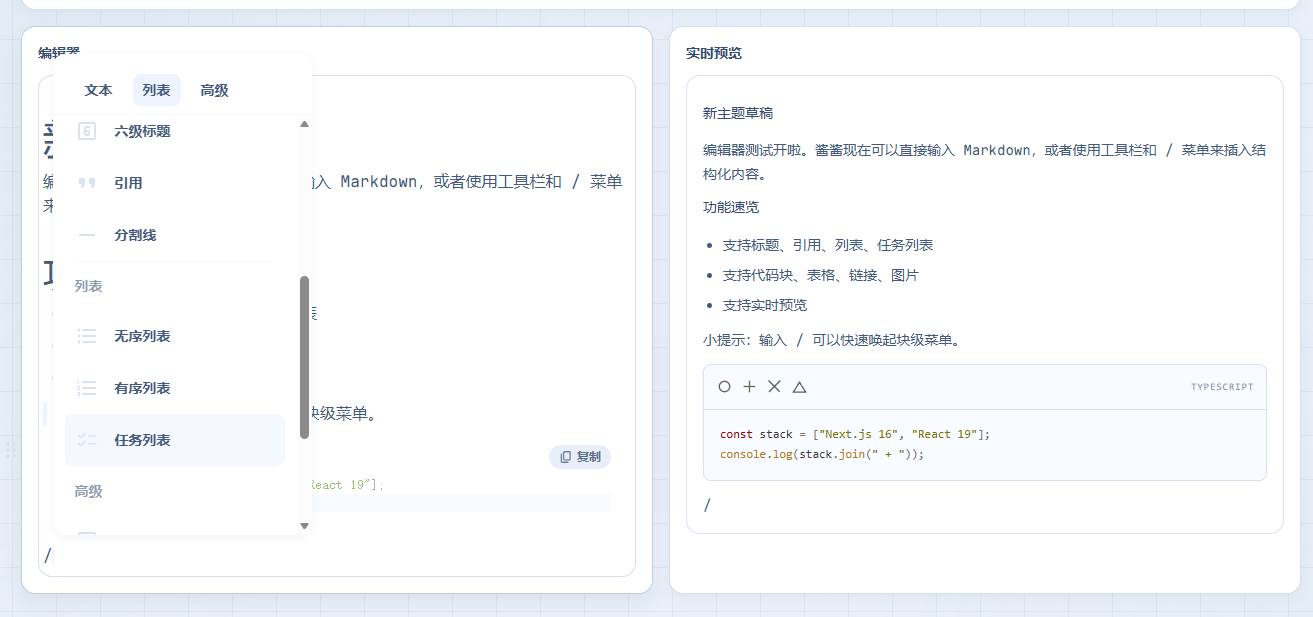Click the divider line icon
Screen dimensions: 1313x617
(x=87, y=235)
